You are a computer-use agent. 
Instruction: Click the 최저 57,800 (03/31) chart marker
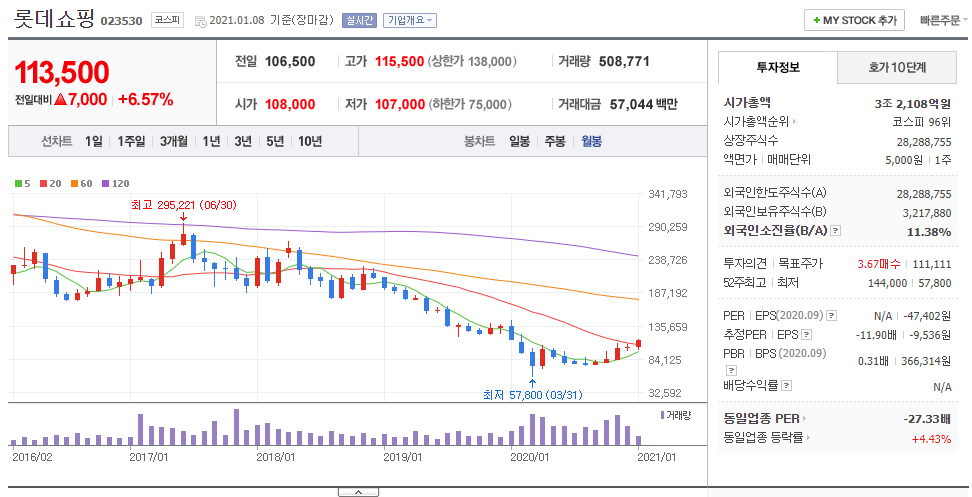(533, 395)
